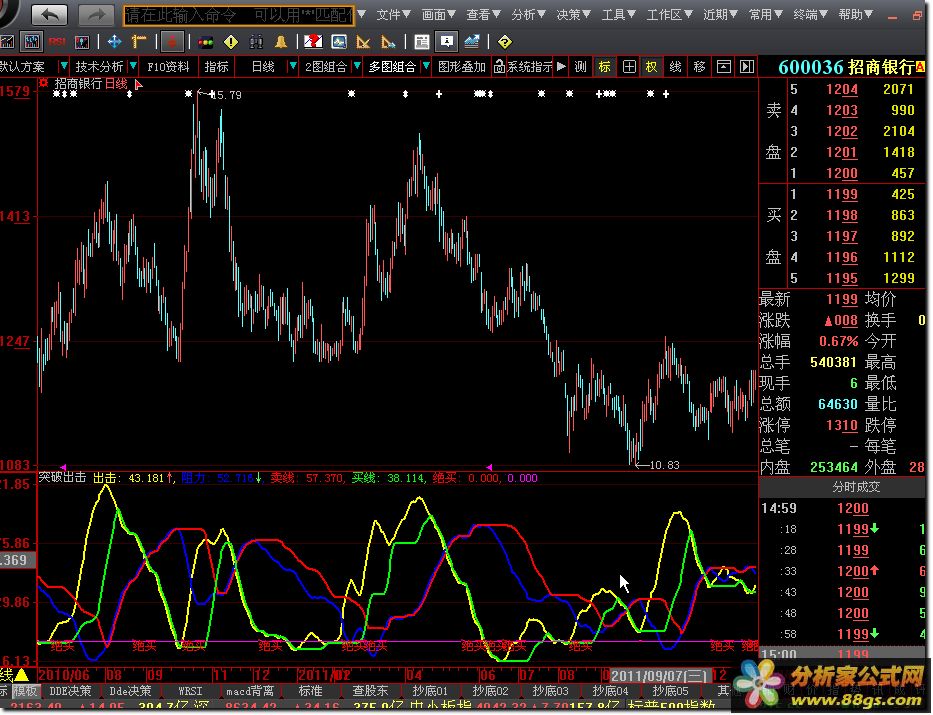Switch to the DDE决策 bottom tab

pyautogui.click(x=70, y=691)
